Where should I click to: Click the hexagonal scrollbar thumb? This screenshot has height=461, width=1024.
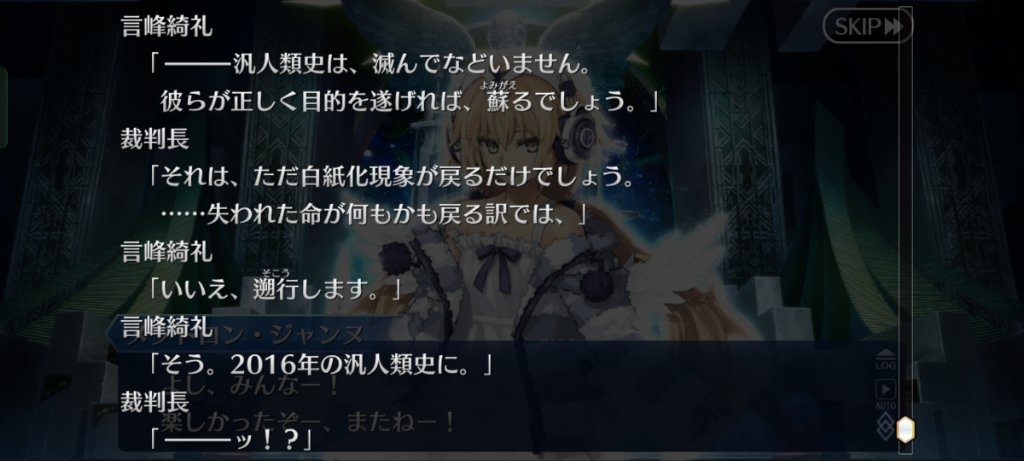click(905, 429)
